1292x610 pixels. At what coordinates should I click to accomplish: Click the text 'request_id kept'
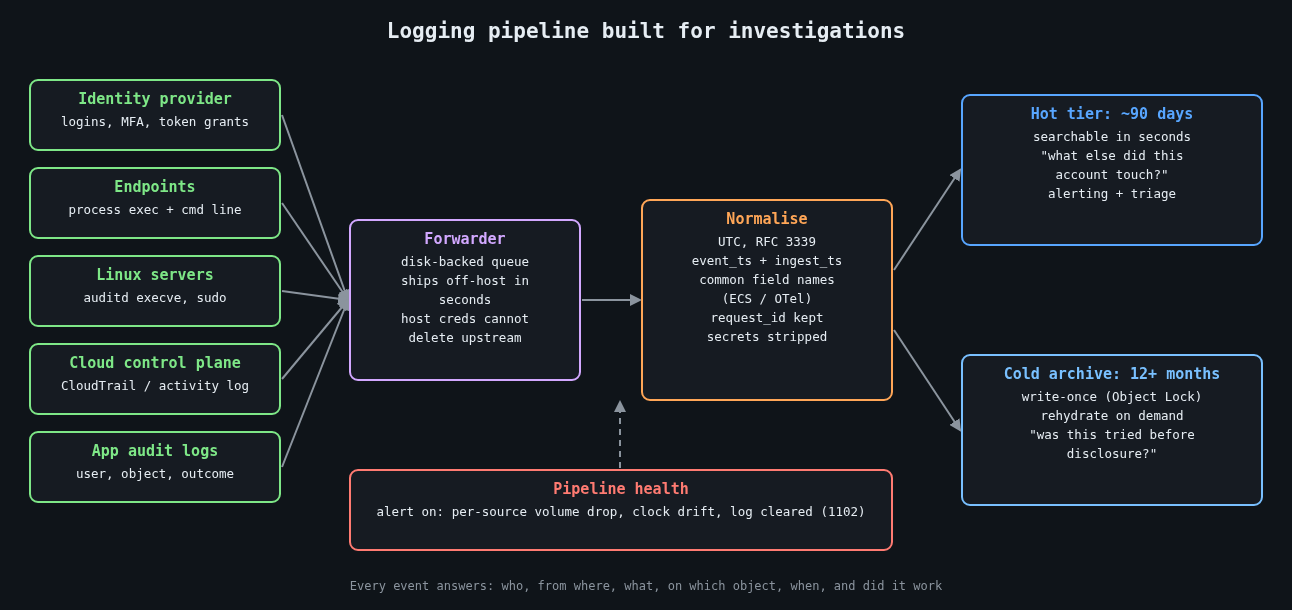point(767,318)
